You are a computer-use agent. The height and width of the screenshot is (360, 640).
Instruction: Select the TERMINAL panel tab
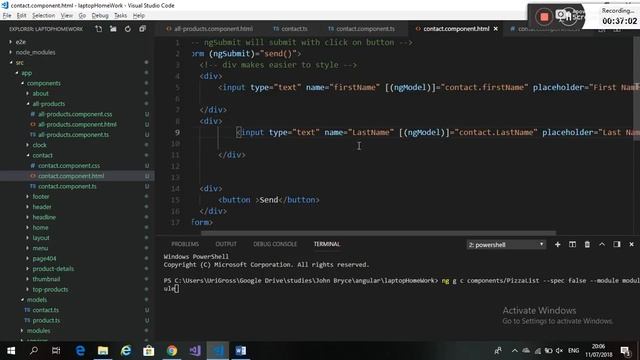327,244
